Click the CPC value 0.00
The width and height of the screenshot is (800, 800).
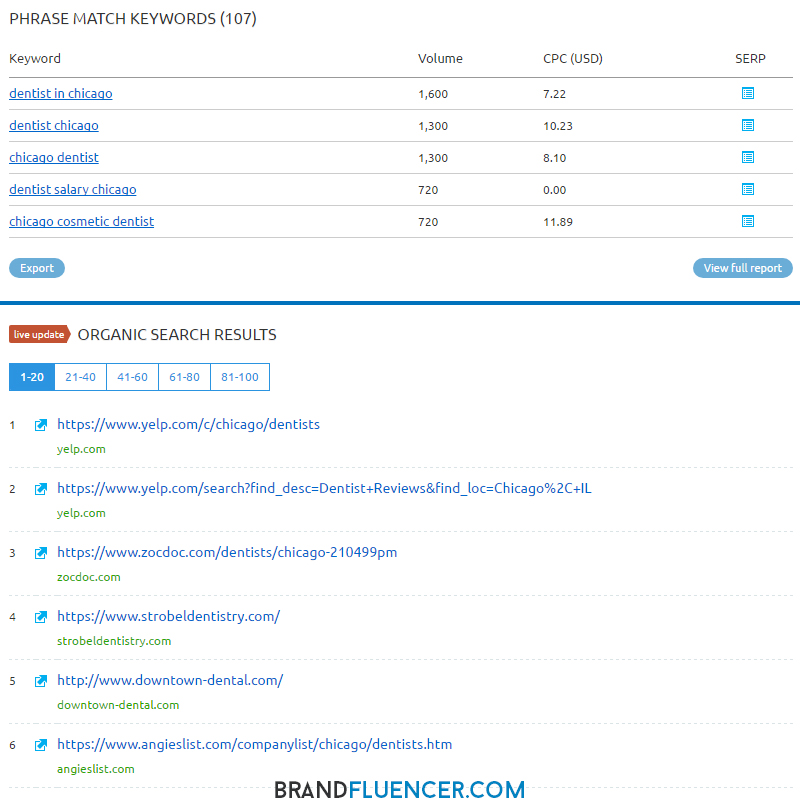[x=554, y=190]
